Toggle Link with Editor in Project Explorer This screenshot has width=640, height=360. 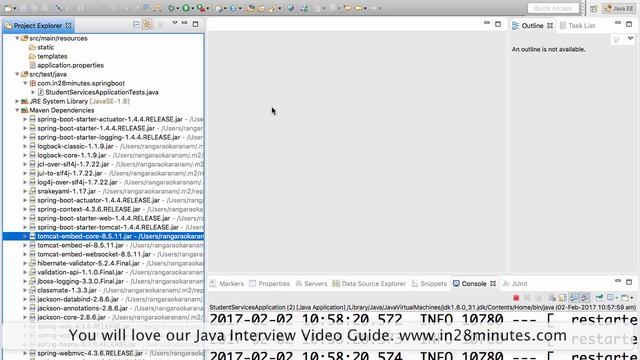click(147, 25)
